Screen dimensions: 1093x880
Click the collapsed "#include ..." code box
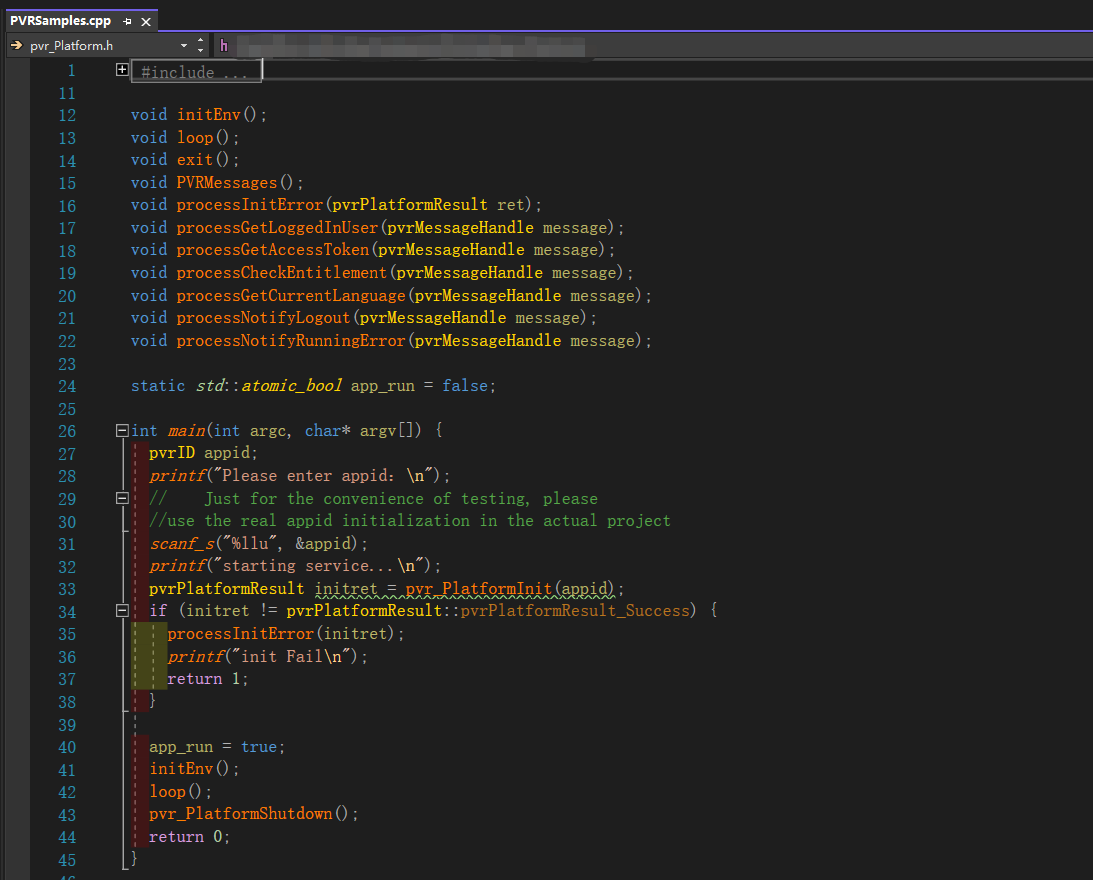[196, 71]
